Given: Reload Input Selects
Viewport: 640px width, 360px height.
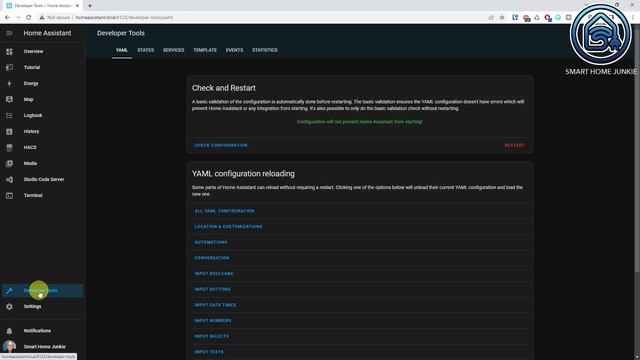Looking at the screenshot, I should (x=211, y=336).
